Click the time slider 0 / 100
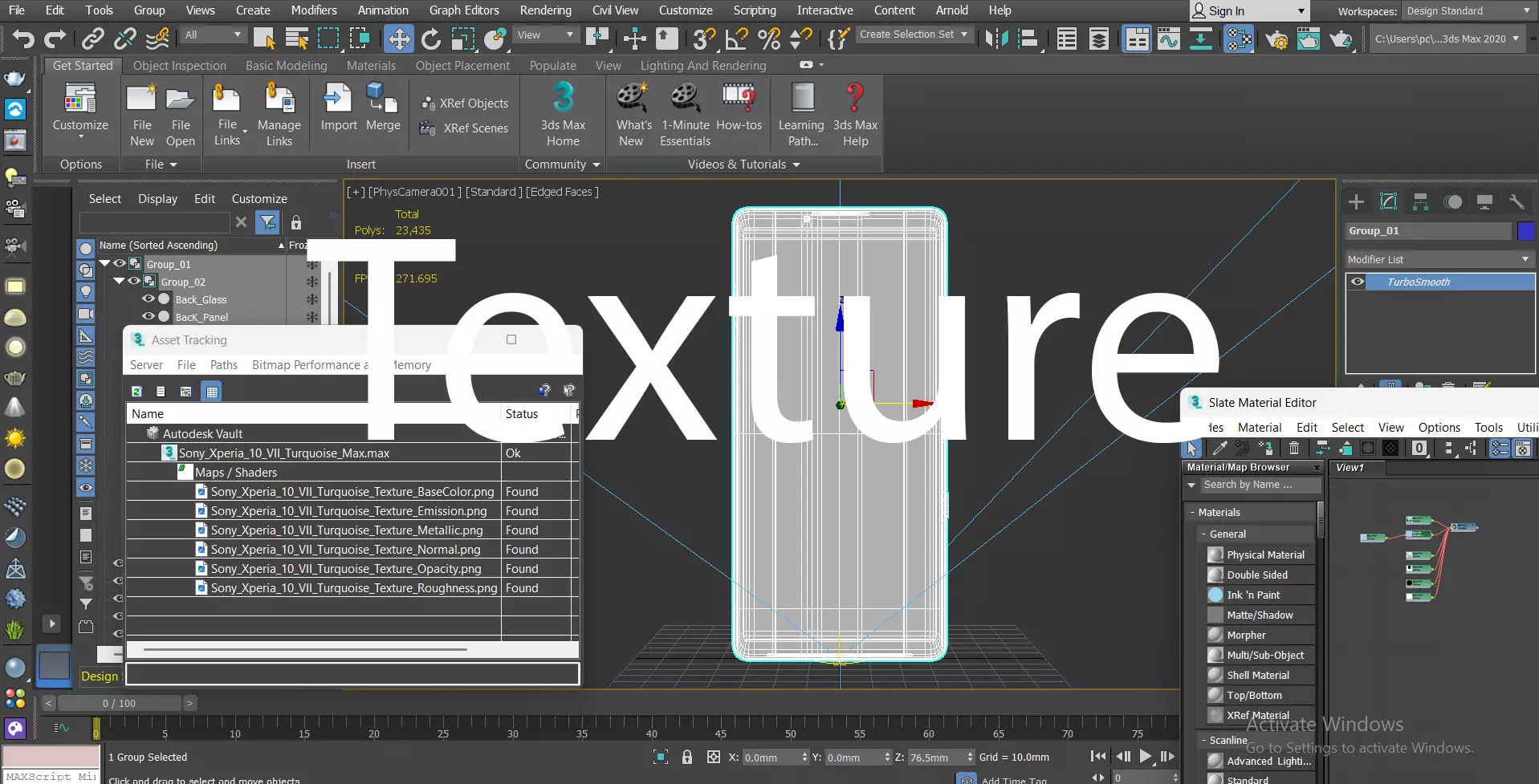1539x784 pixels. pyautogui.click(x=119, y=703)
